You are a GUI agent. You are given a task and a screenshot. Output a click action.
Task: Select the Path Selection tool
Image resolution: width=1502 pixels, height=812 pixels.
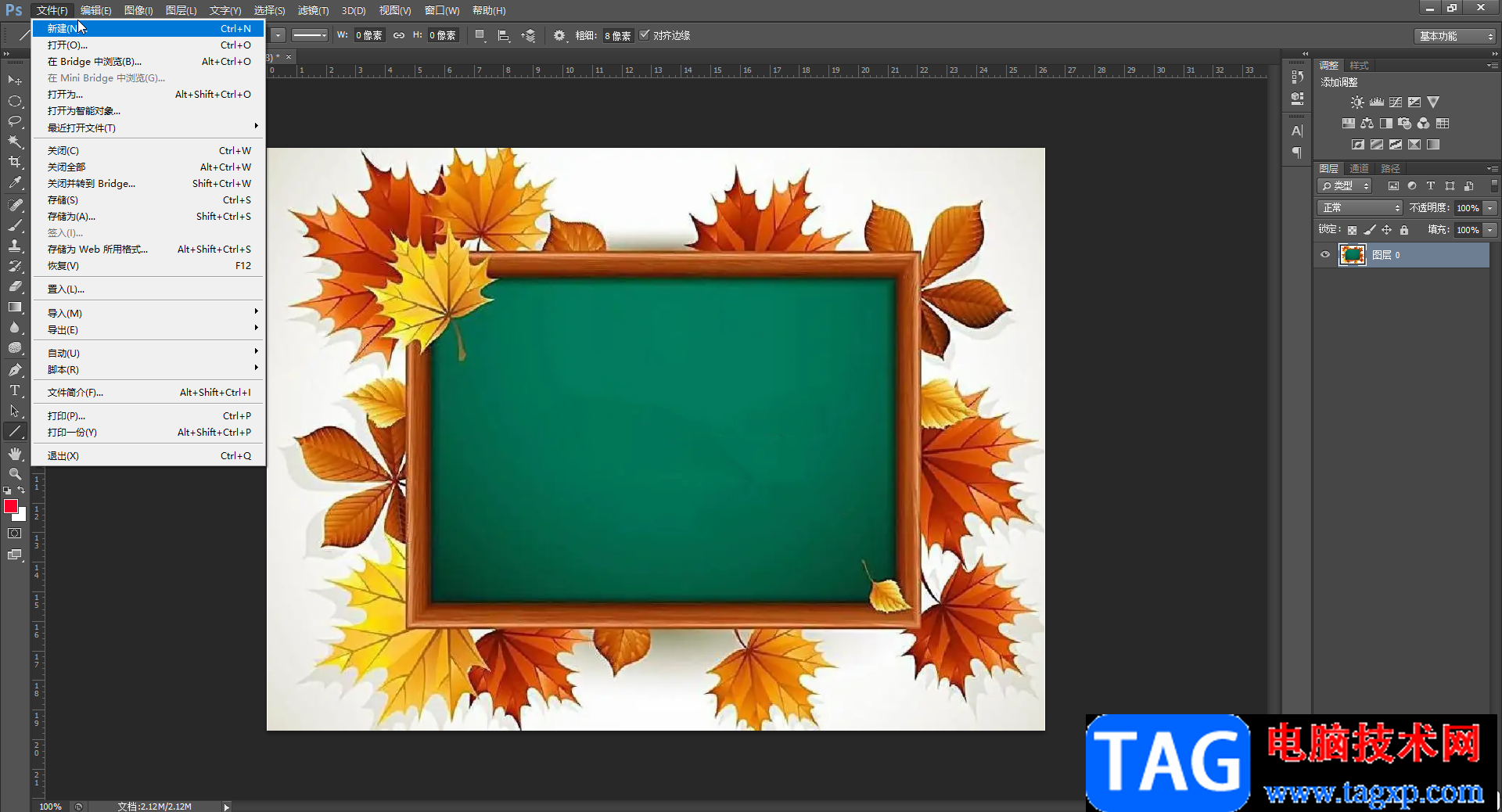click(x=15, y=411)
